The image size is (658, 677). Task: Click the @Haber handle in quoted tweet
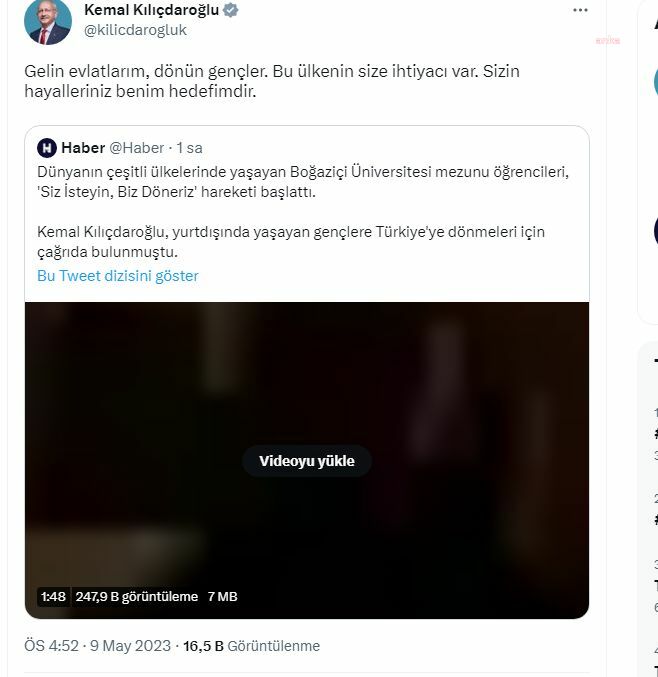(136, 148)
